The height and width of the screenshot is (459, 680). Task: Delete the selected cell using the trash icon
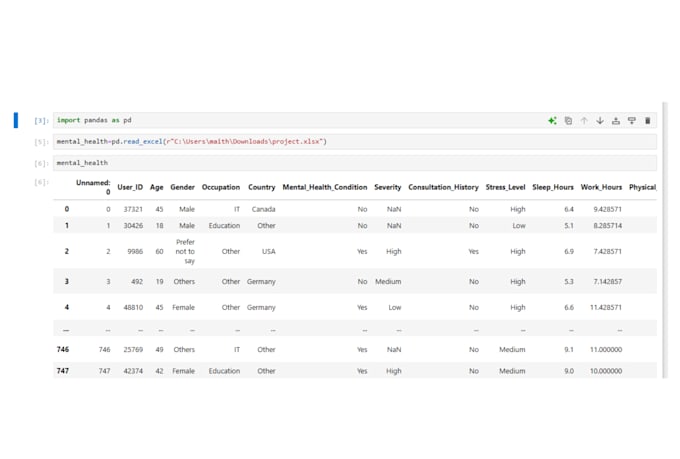tap(647, 121)
